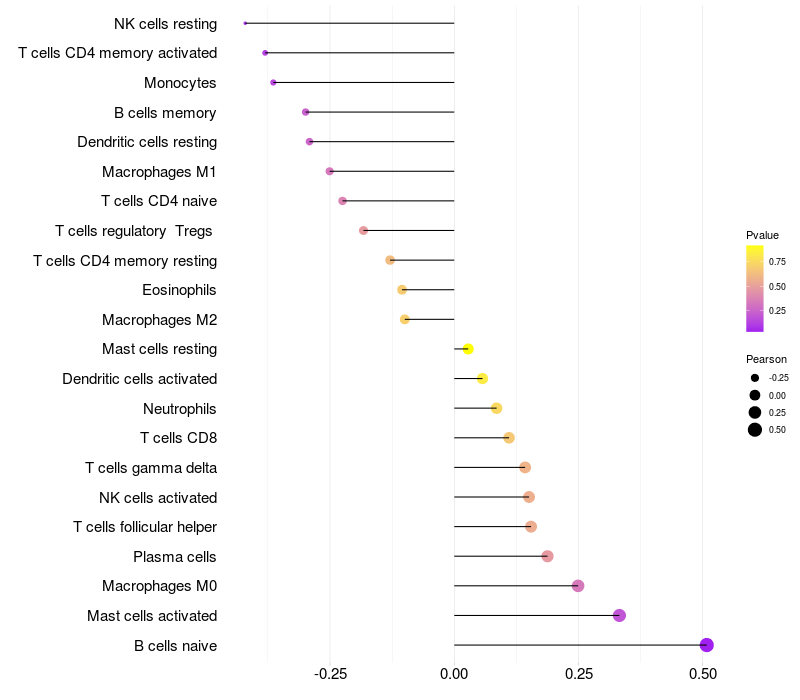
Task: Click the 0.00 Pearson legend circle
Action: coord(755,395)
